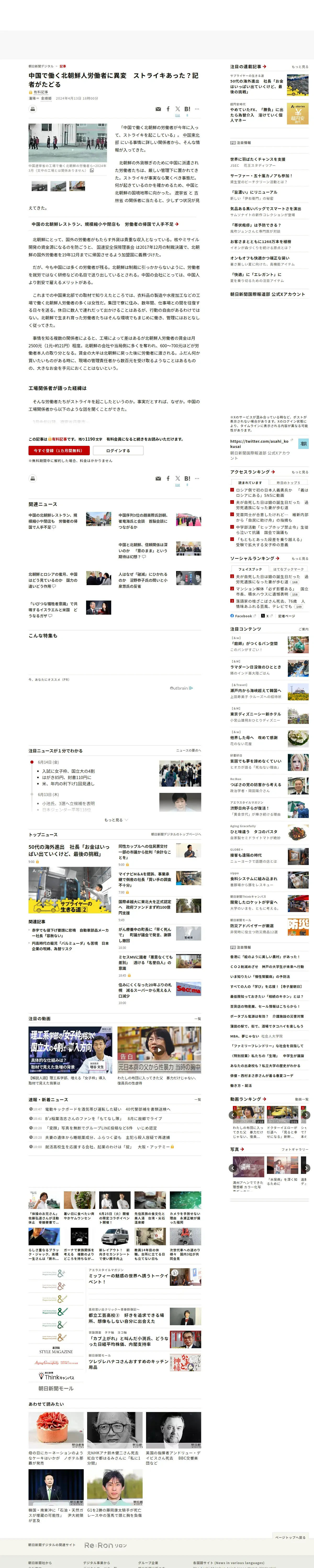
Task: Select the first small thumbnail under the main photo
Action: 40,186
